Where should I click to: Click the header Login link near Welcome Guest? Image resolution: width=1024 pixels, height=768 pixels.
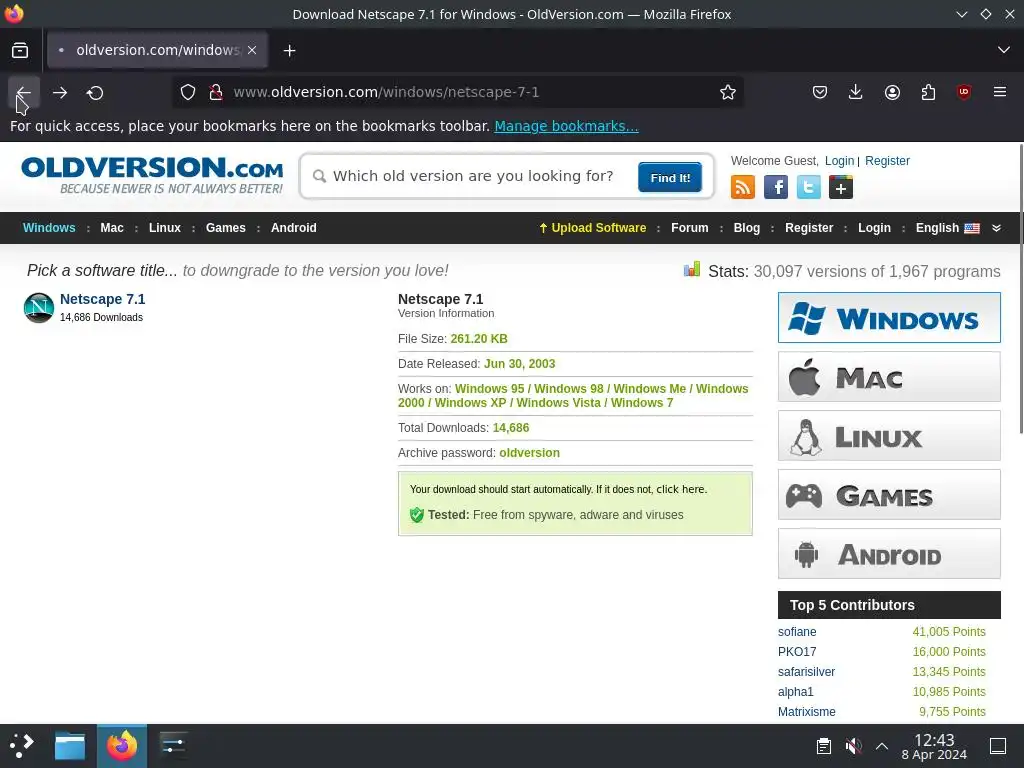(839, 161)
